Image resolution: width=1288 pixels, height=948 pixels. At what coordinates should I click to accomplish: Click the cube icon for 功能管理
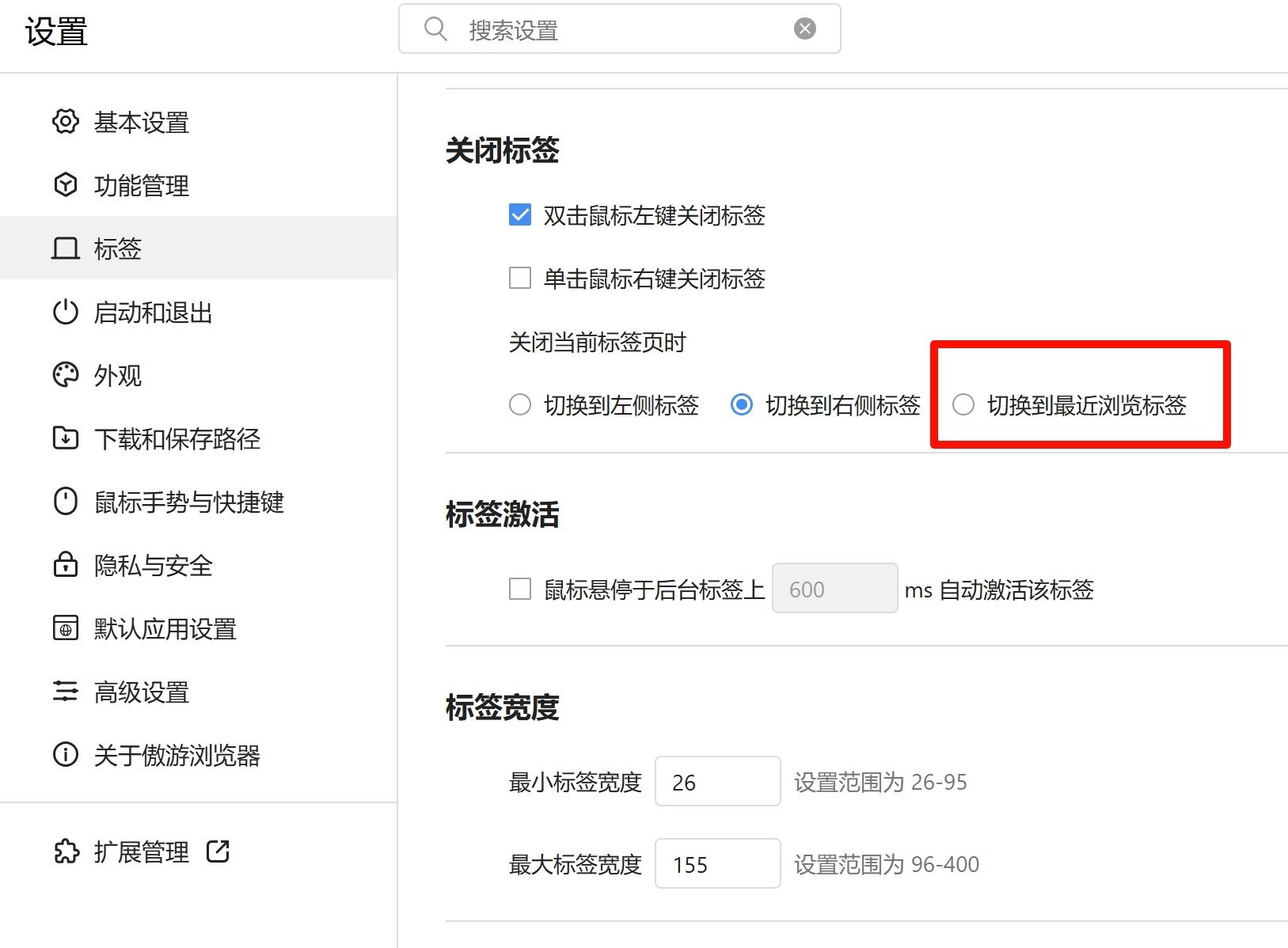coord(66,185)
